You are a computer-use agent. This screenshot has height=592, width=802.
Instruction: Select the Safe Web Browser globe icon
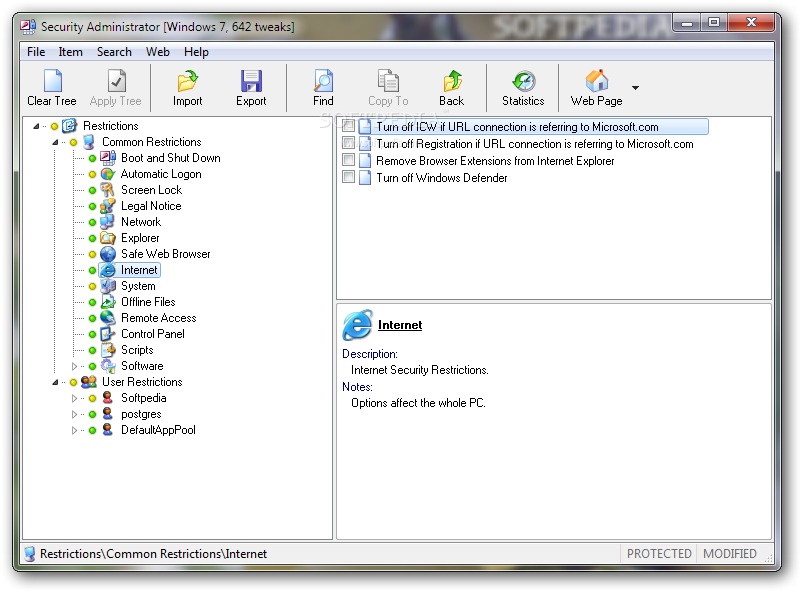tap(108, 254)
